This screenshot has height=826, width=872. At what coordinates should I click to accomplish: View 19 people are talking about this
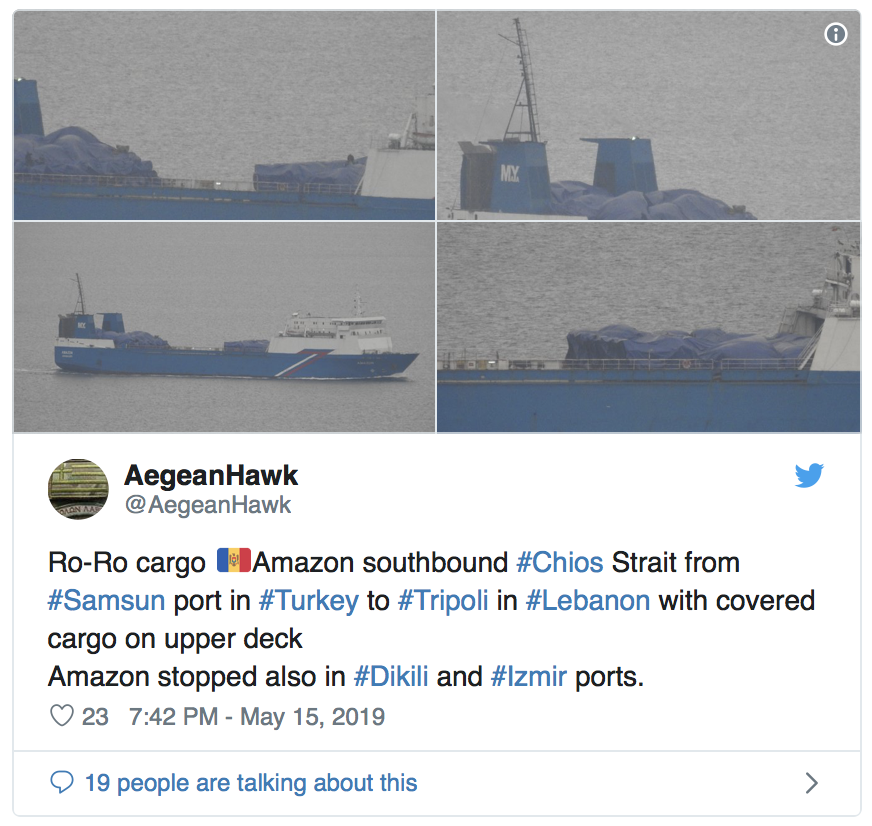pos(251,783)
